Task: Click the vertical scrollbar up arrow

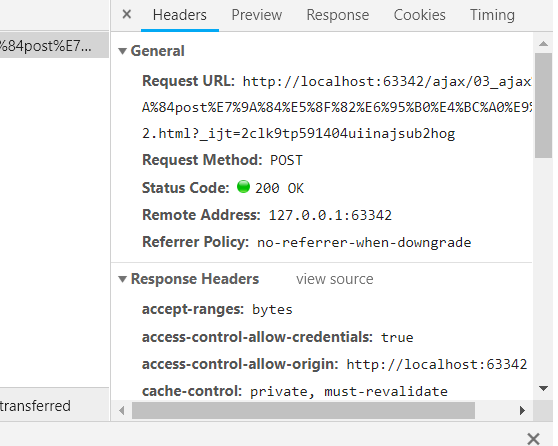Action: click(543, 43)
